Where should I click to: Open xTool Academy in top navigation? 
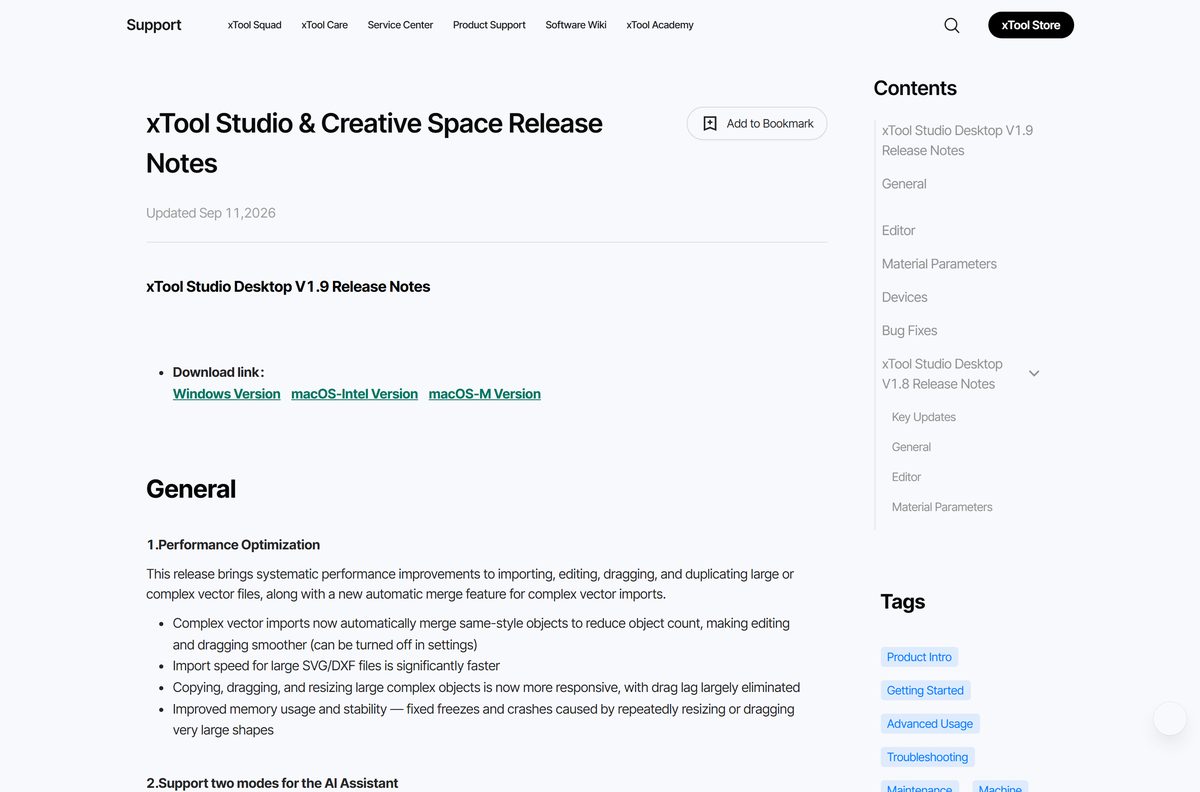(x=660, y=25)
